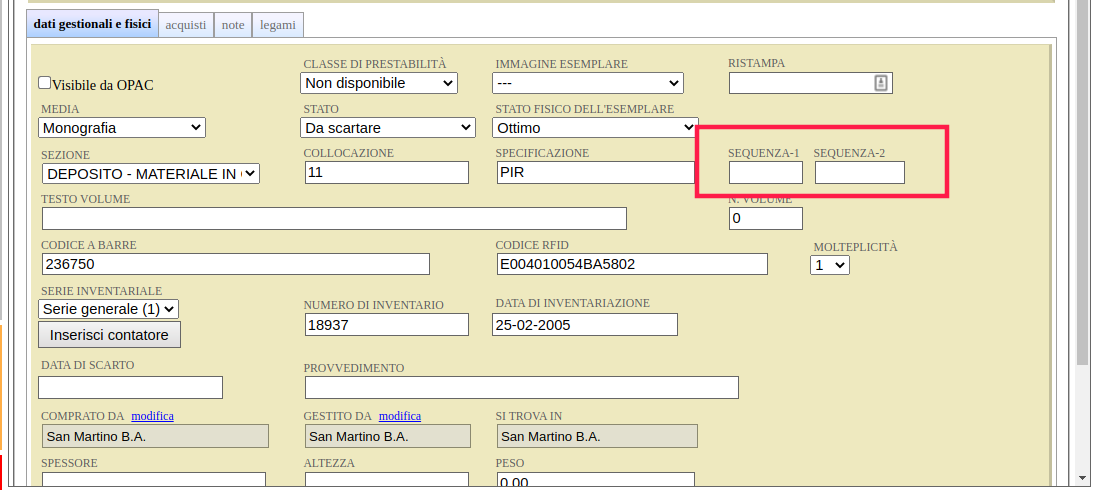
Task: Open the Stato fisico dell'esemplare dropdown
Action: click(x=595, y=128)
